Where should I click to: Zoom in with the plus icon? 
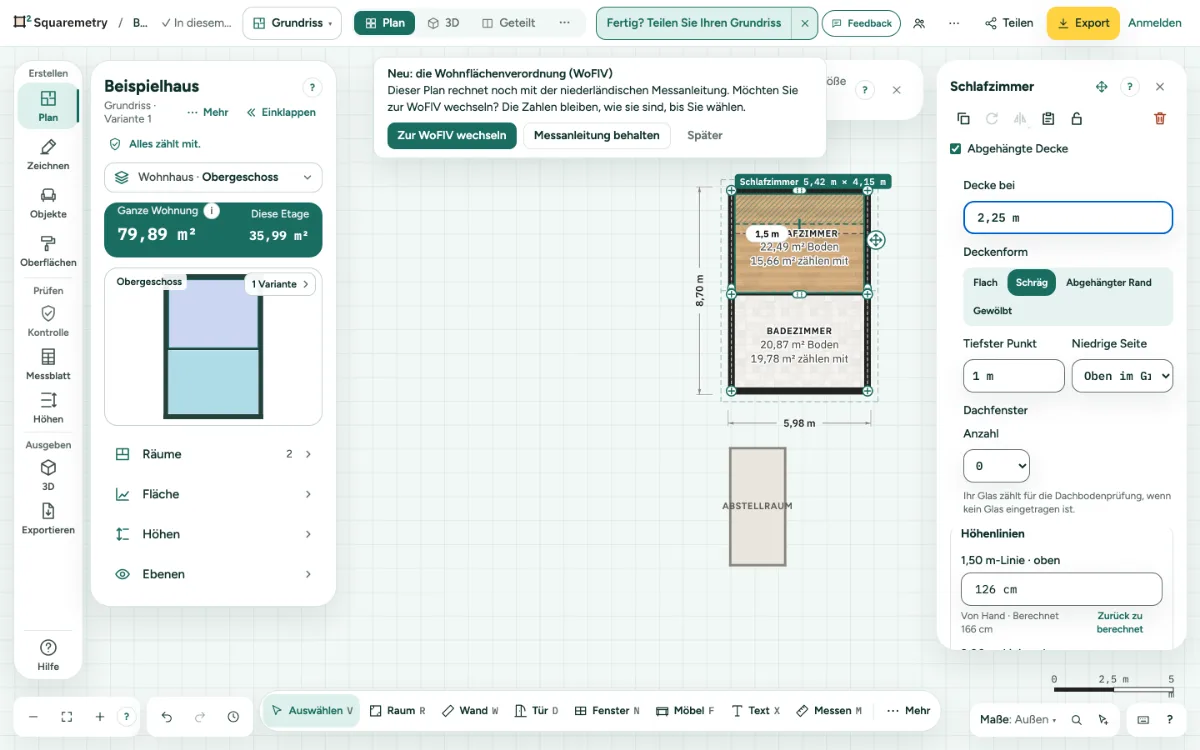tap(100, 717)
